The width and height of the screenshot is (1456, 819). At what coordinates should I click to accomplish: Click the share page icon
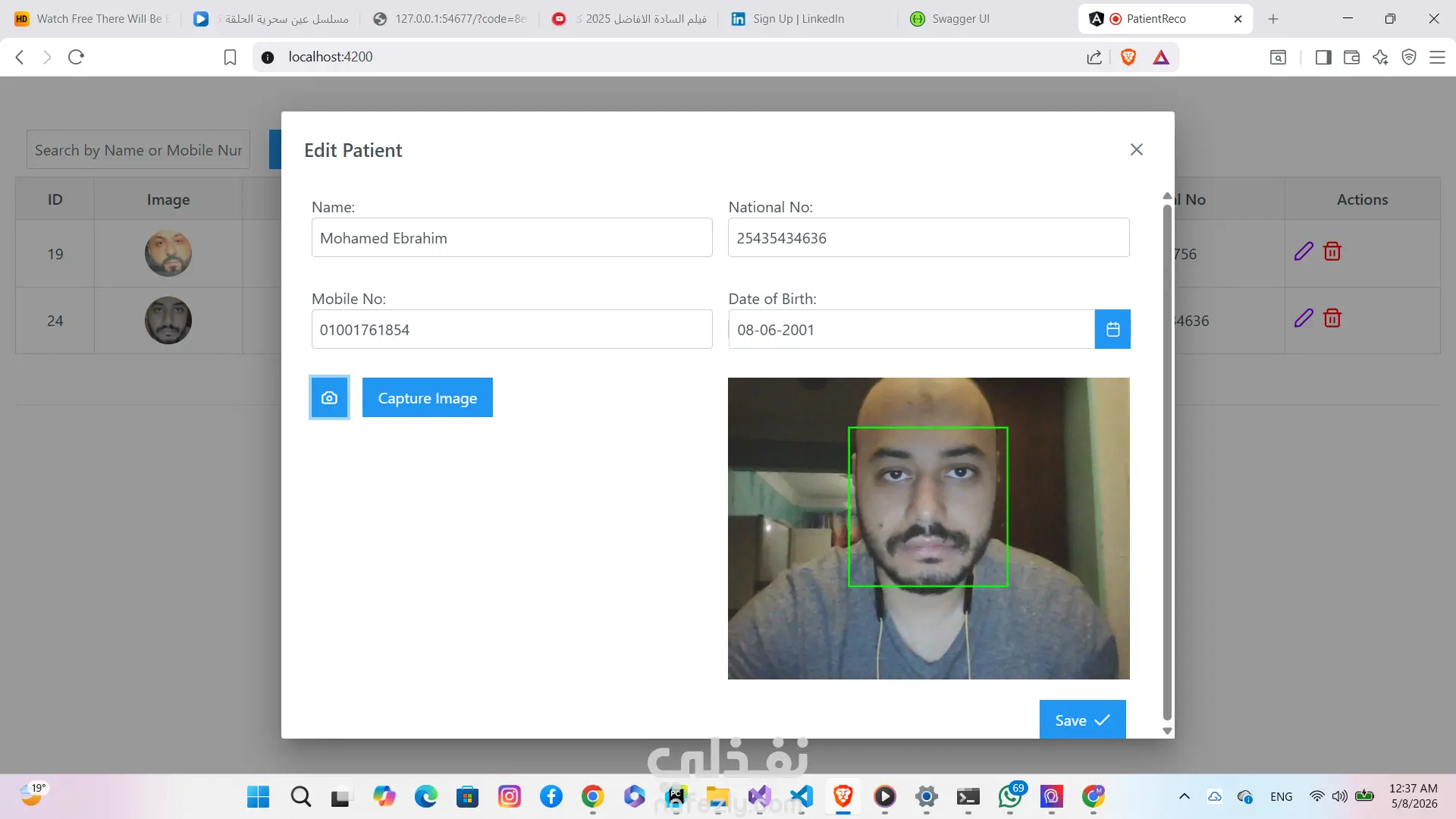coord(1094,57)
